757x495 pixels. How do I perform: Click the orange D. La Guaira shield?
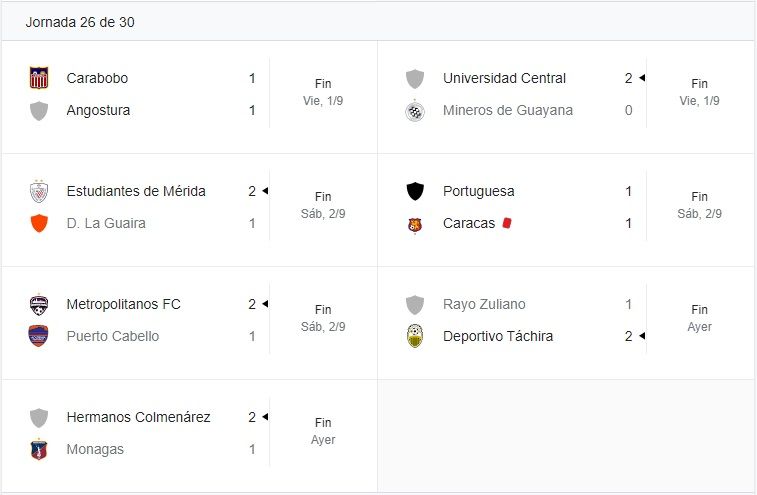[x=39, y=223]
